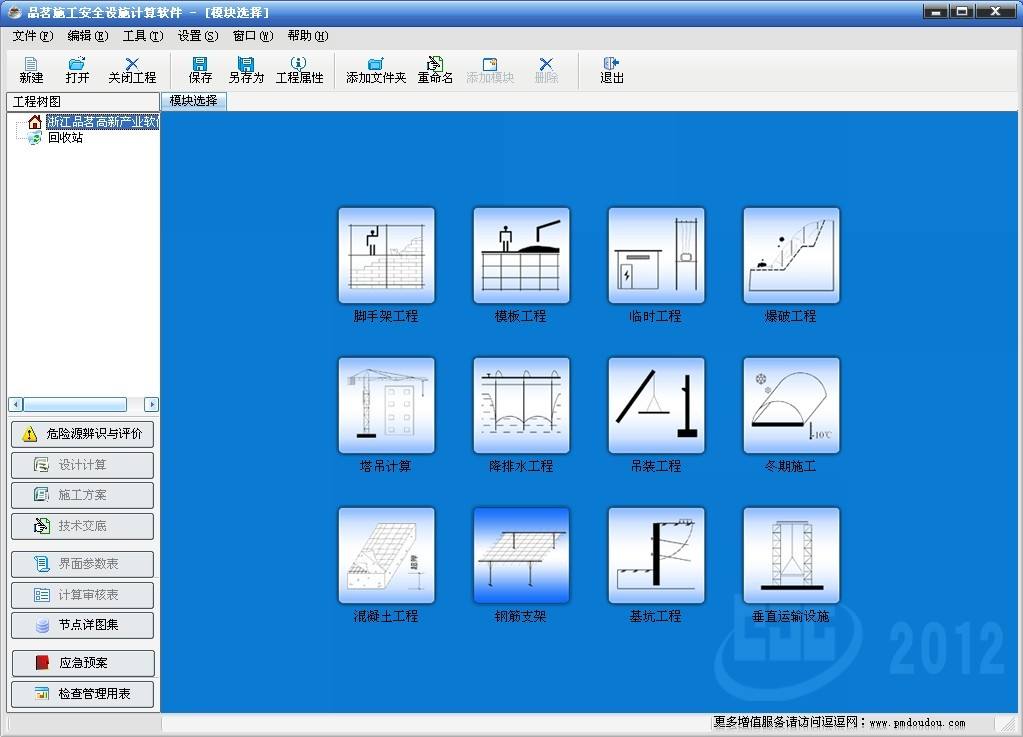Screen dimensions: 1023x737
Task: Open the 文件 menu
Action: click(32, 36)
